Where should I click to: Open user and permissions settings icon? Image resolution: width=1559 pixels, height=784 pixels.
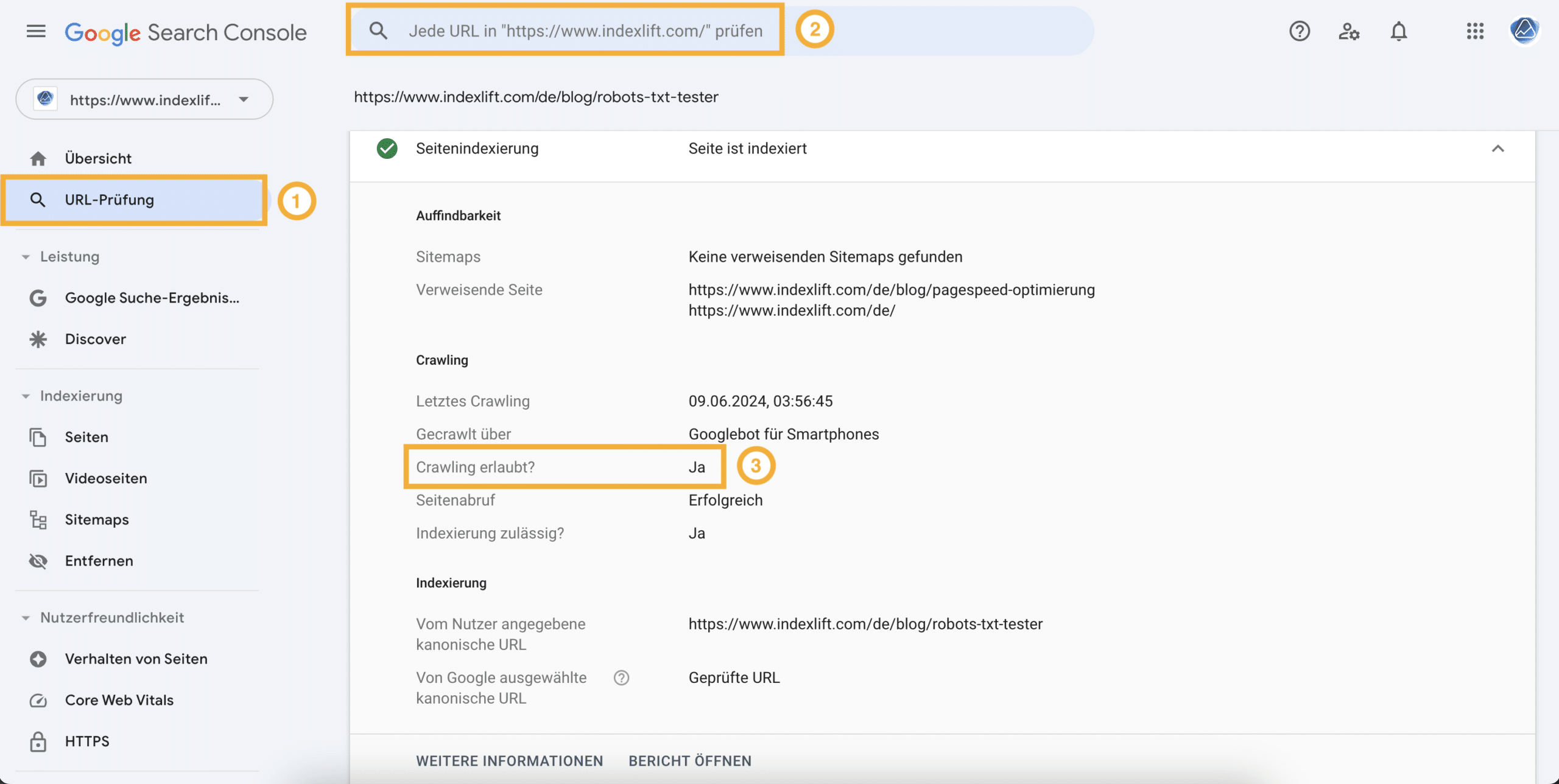(1349, 31)
